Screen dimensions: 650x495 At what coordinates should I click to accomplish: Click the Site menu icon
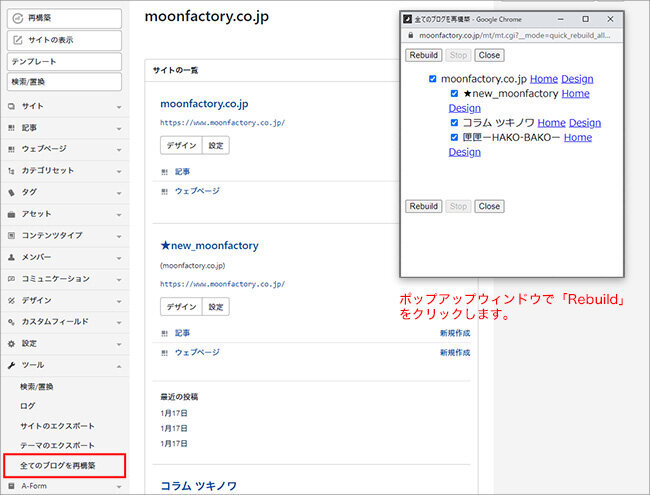(x=11, y=107)
